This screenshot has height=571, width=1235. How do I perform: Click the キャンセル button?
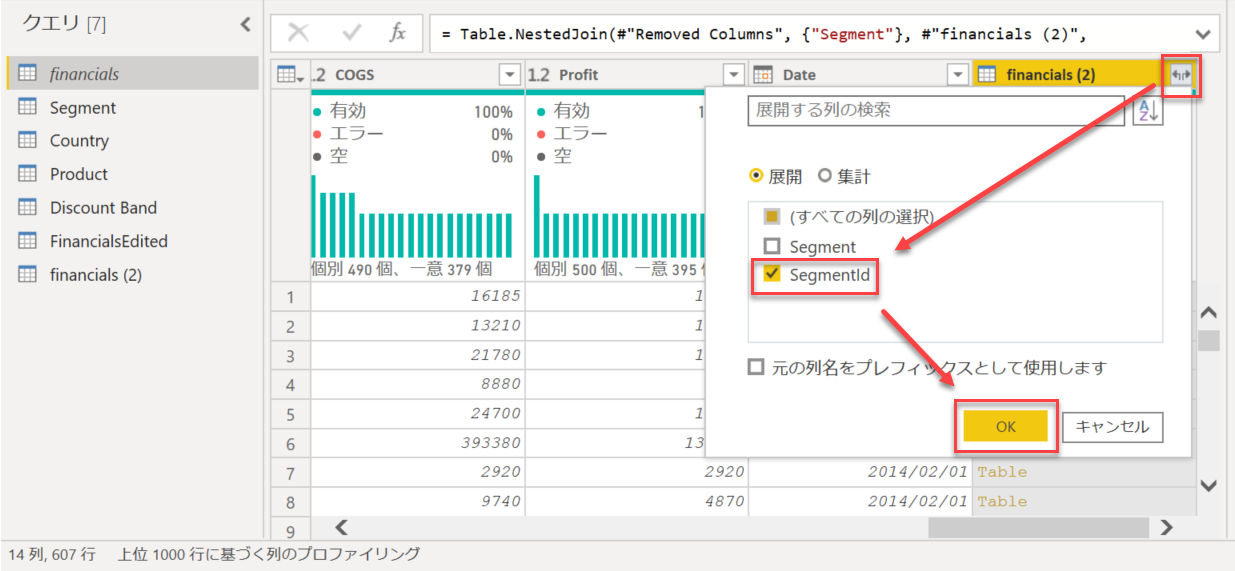[1113, 427]
